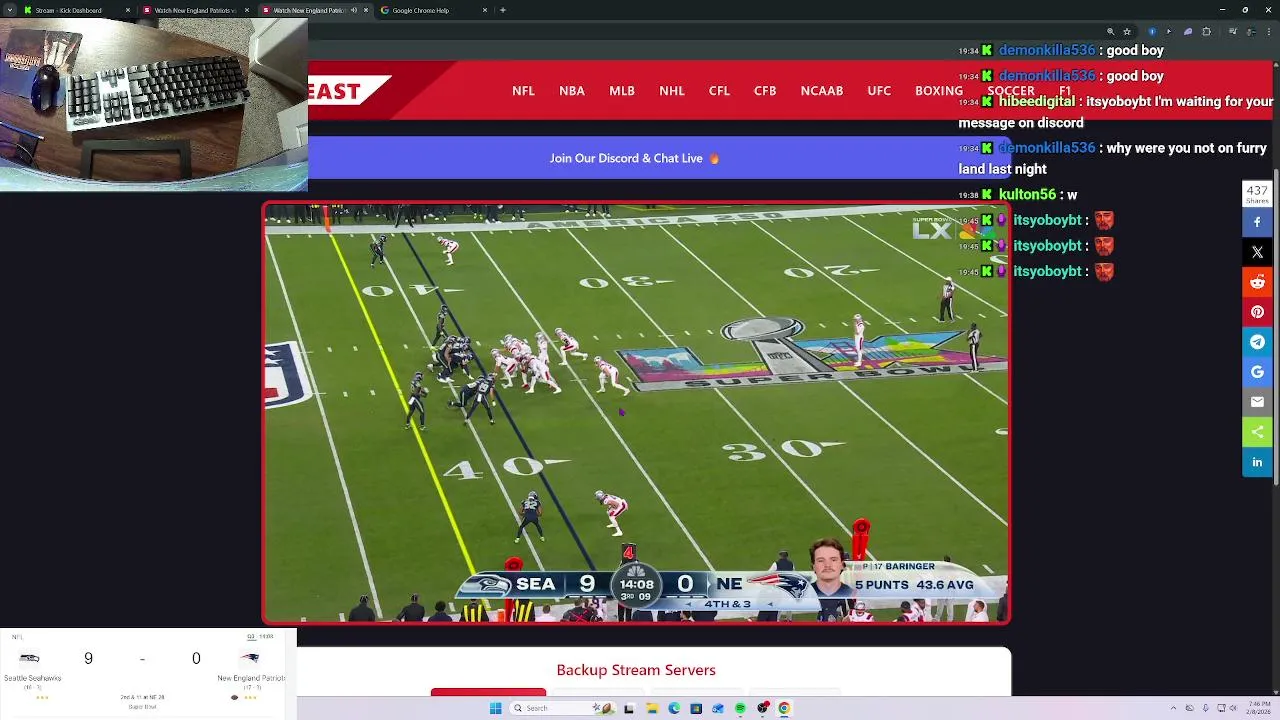Share the stream on Pinterest

click(1257, 312)
